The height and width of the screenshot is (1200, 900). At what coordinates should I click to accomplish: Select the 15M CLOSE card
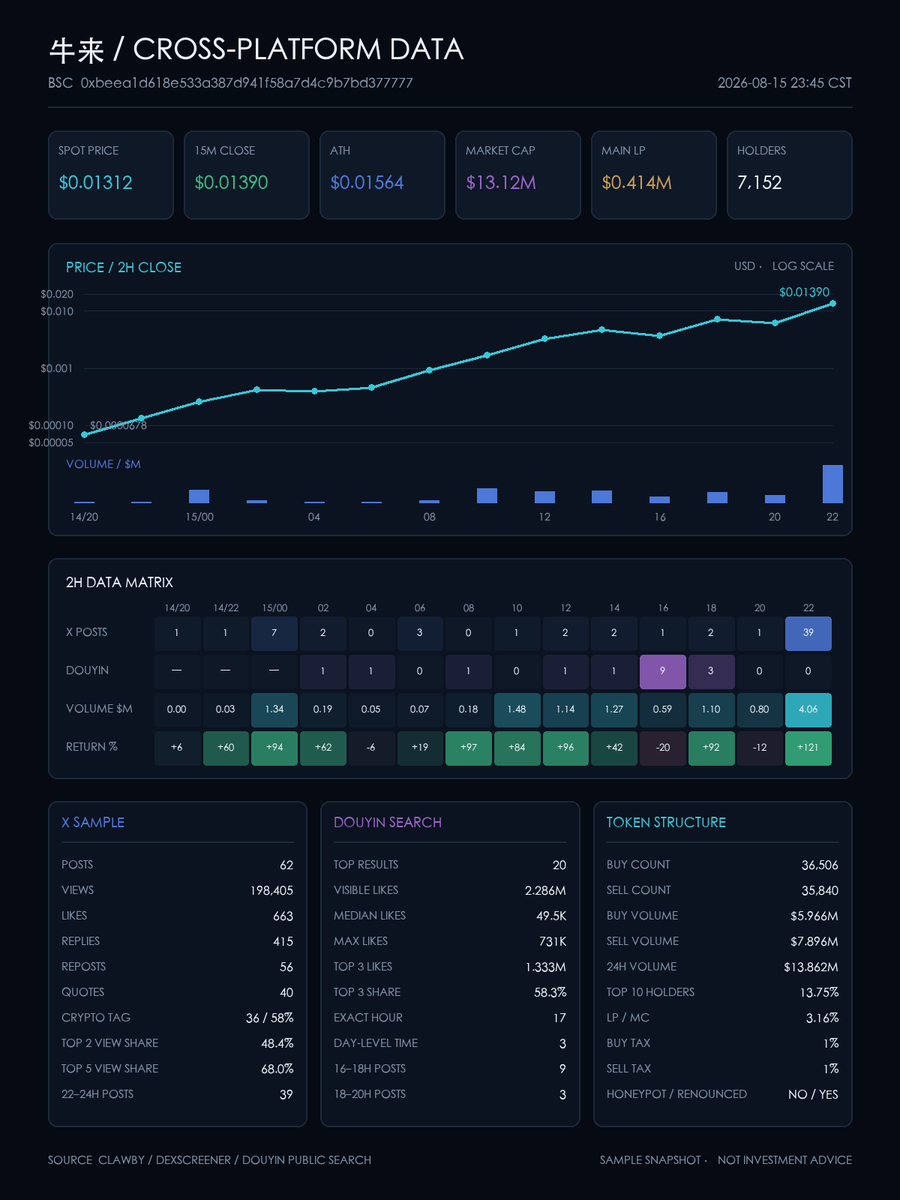coord(246,175)
